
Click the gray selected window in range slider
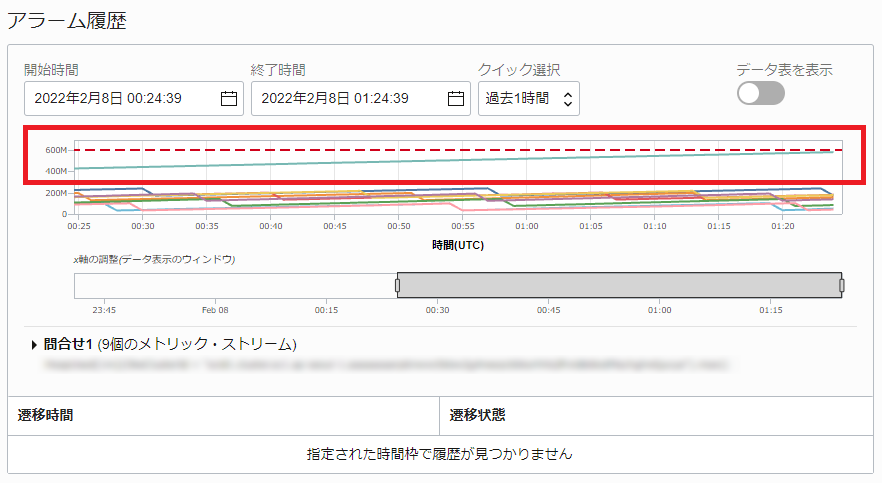[620, 286]
